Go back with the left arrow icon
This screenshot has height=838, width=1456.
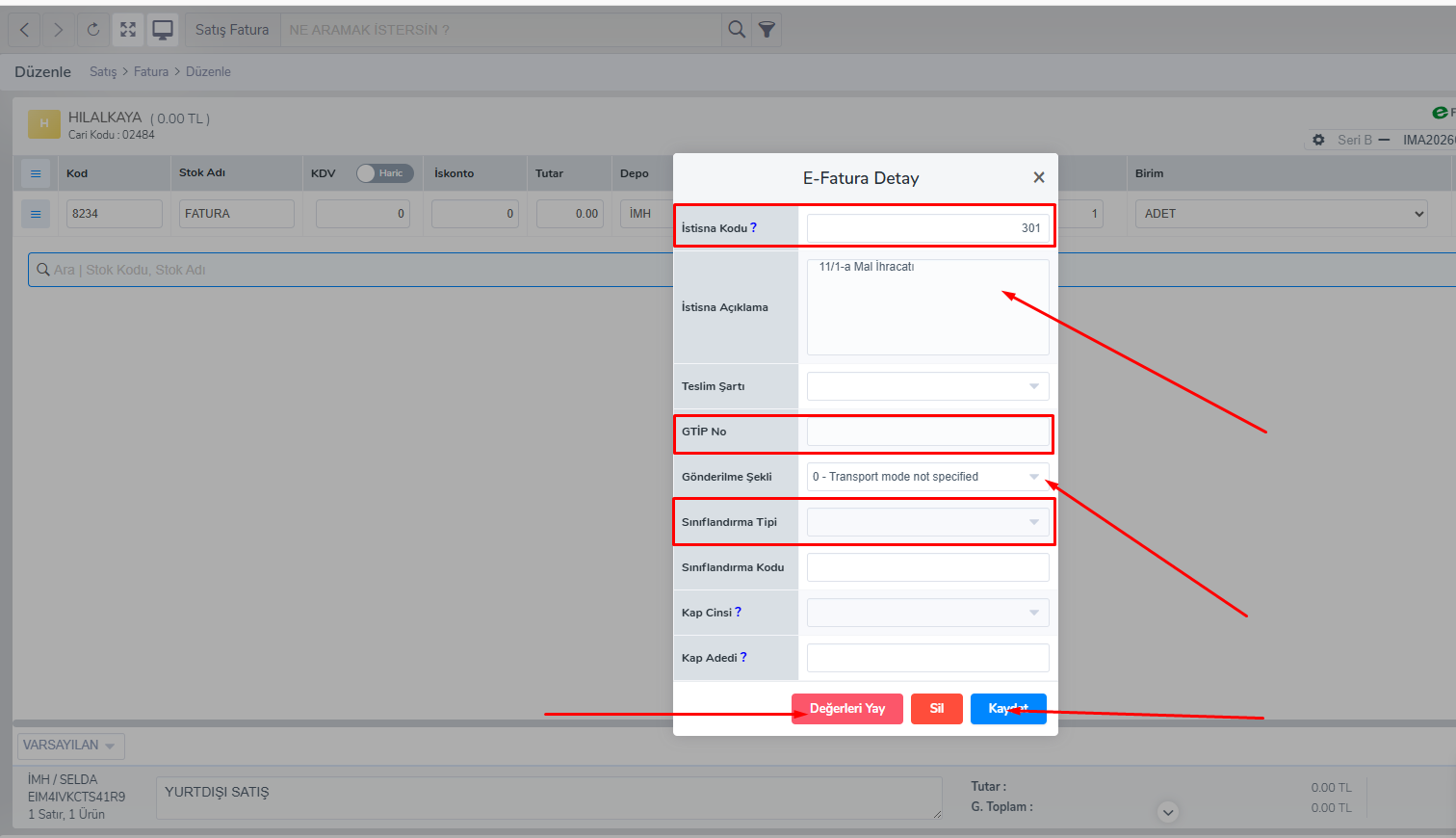point(25,30)
